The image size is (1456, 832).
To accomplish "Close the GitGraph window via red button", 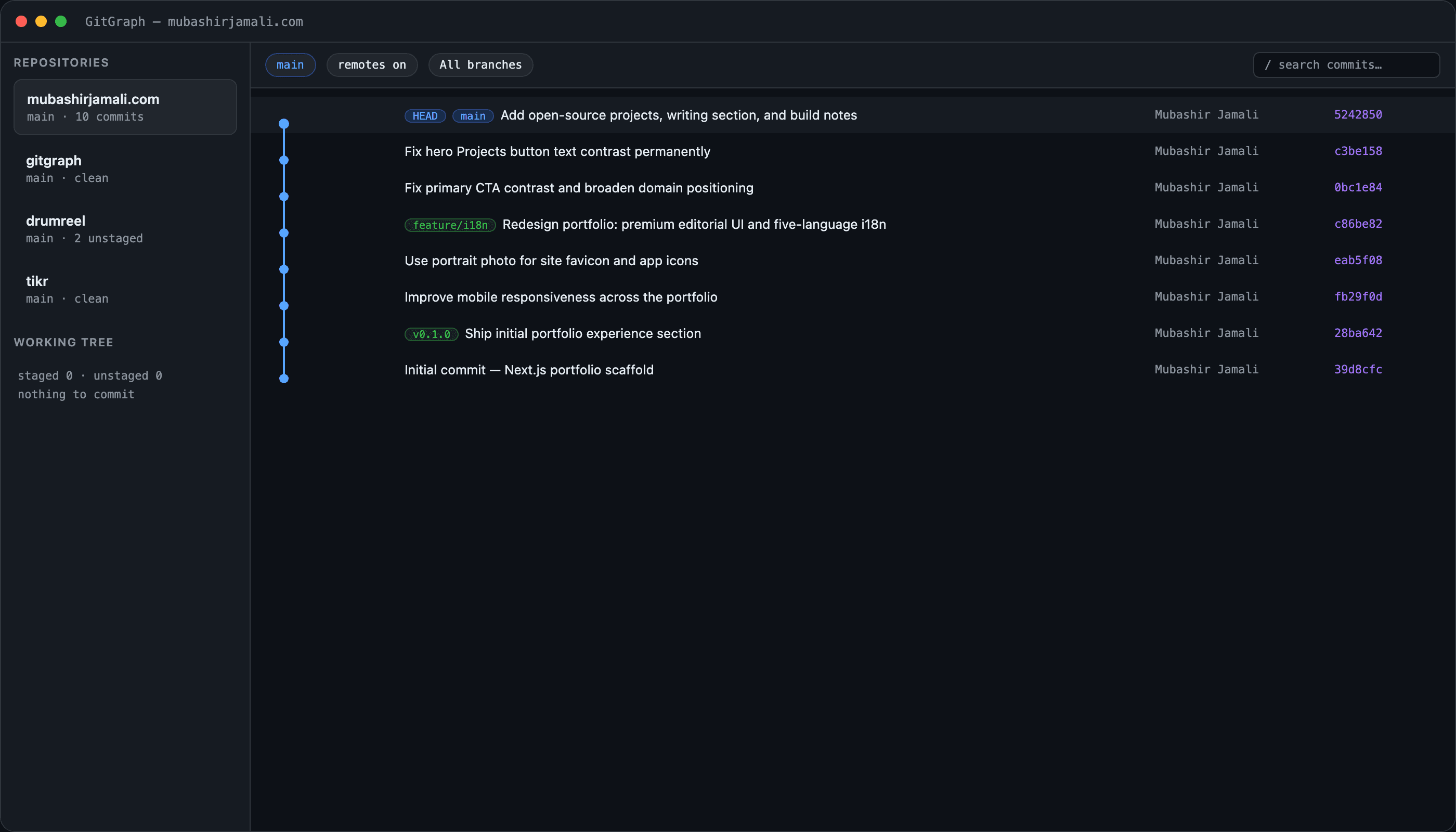I will tap(21, 21).
